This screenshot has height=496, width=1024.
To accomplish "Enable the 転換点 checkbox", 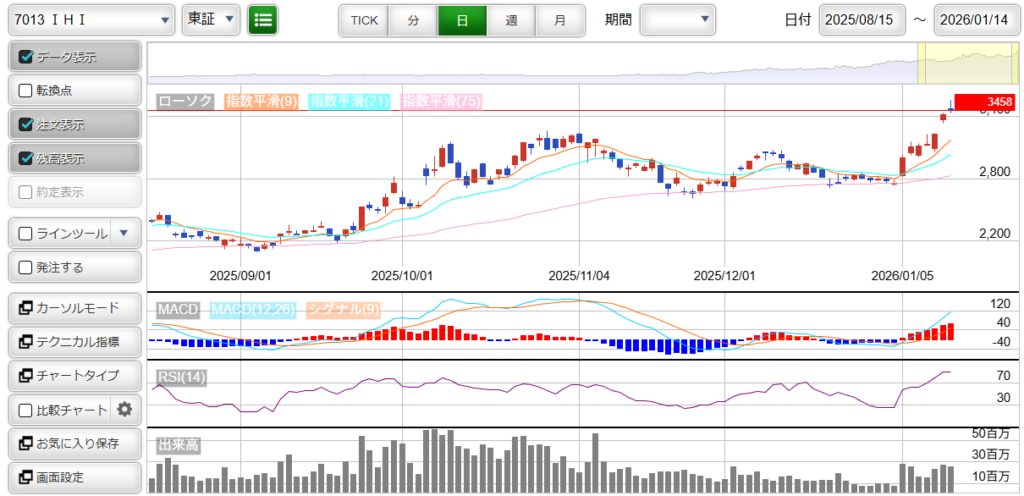I will (x=26, y=90).
